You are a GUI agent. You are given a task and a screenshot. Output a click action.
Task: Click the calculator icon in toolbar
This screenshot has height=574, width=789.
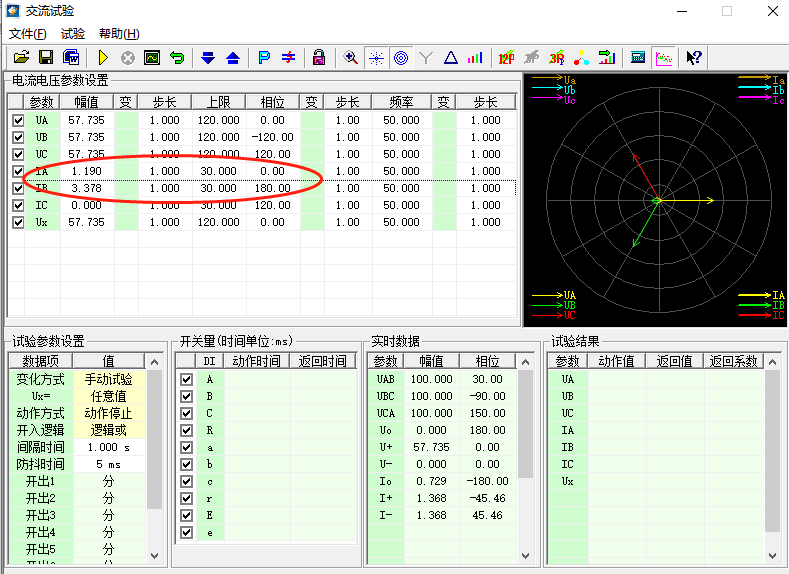click(x=638, y=58)
